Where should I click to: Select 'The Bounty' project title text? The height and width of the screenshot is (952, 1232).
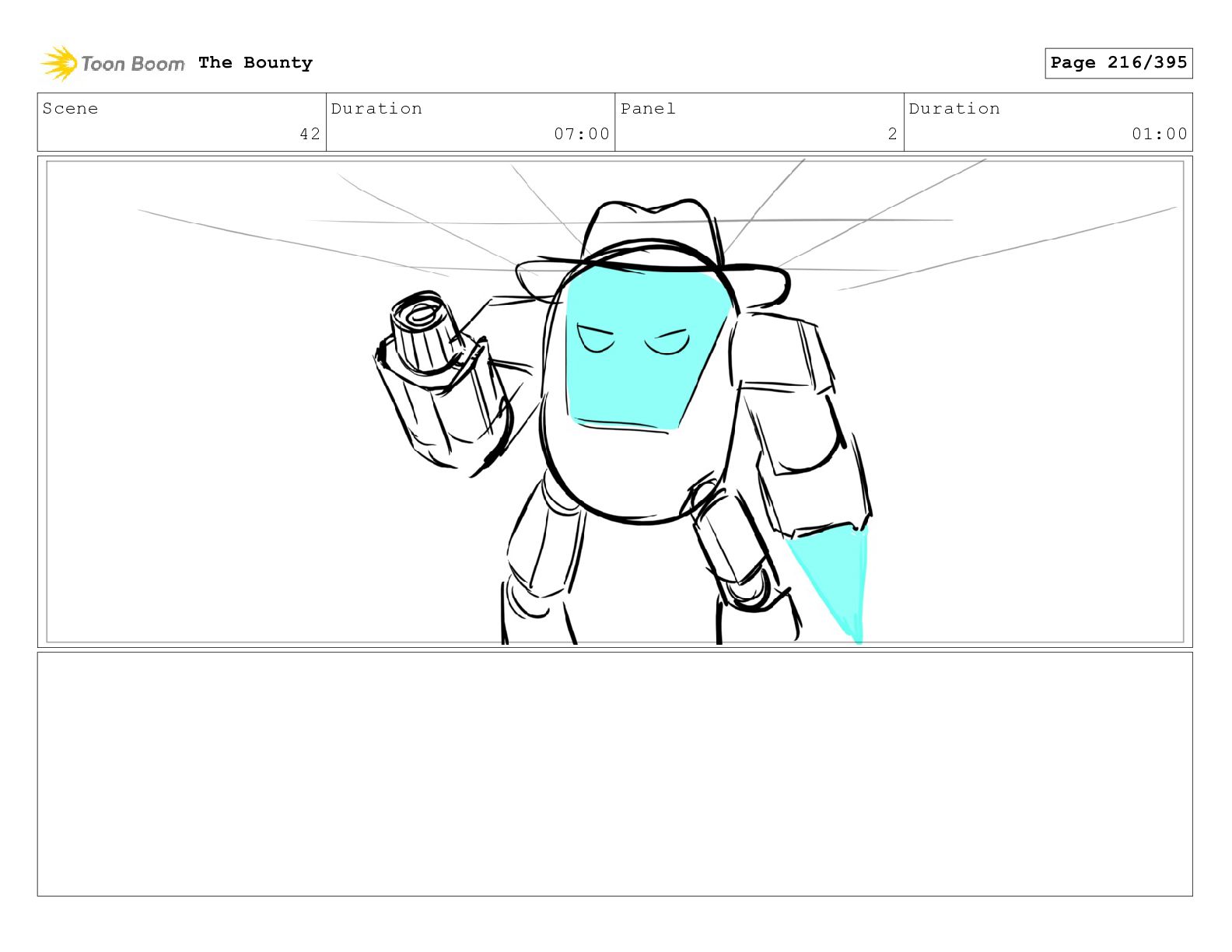[255, 62]
